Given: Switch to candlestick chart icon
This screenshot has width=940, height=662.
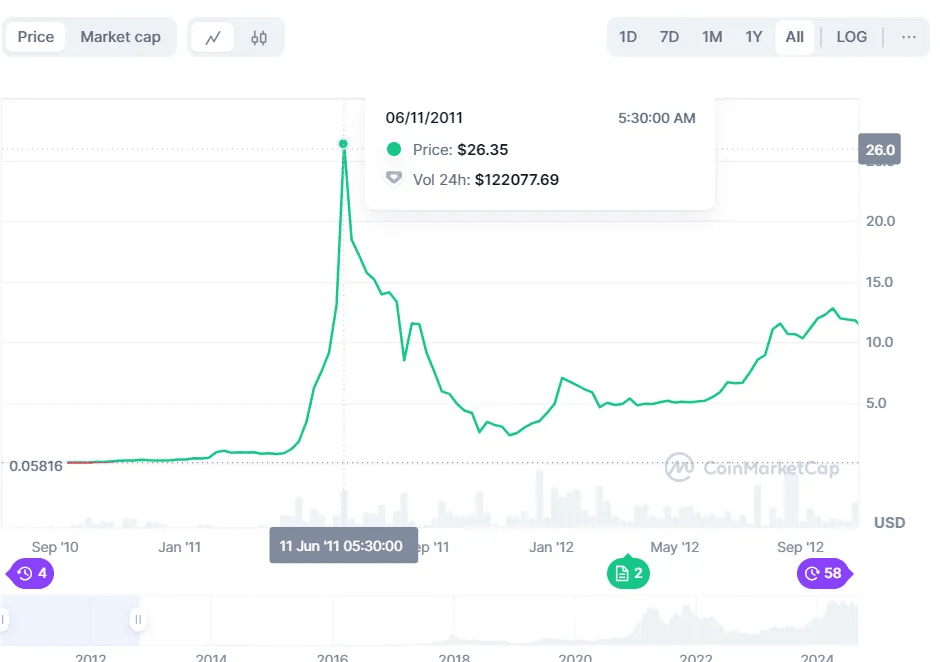Looking at the screenshot, I should point(259,38).
